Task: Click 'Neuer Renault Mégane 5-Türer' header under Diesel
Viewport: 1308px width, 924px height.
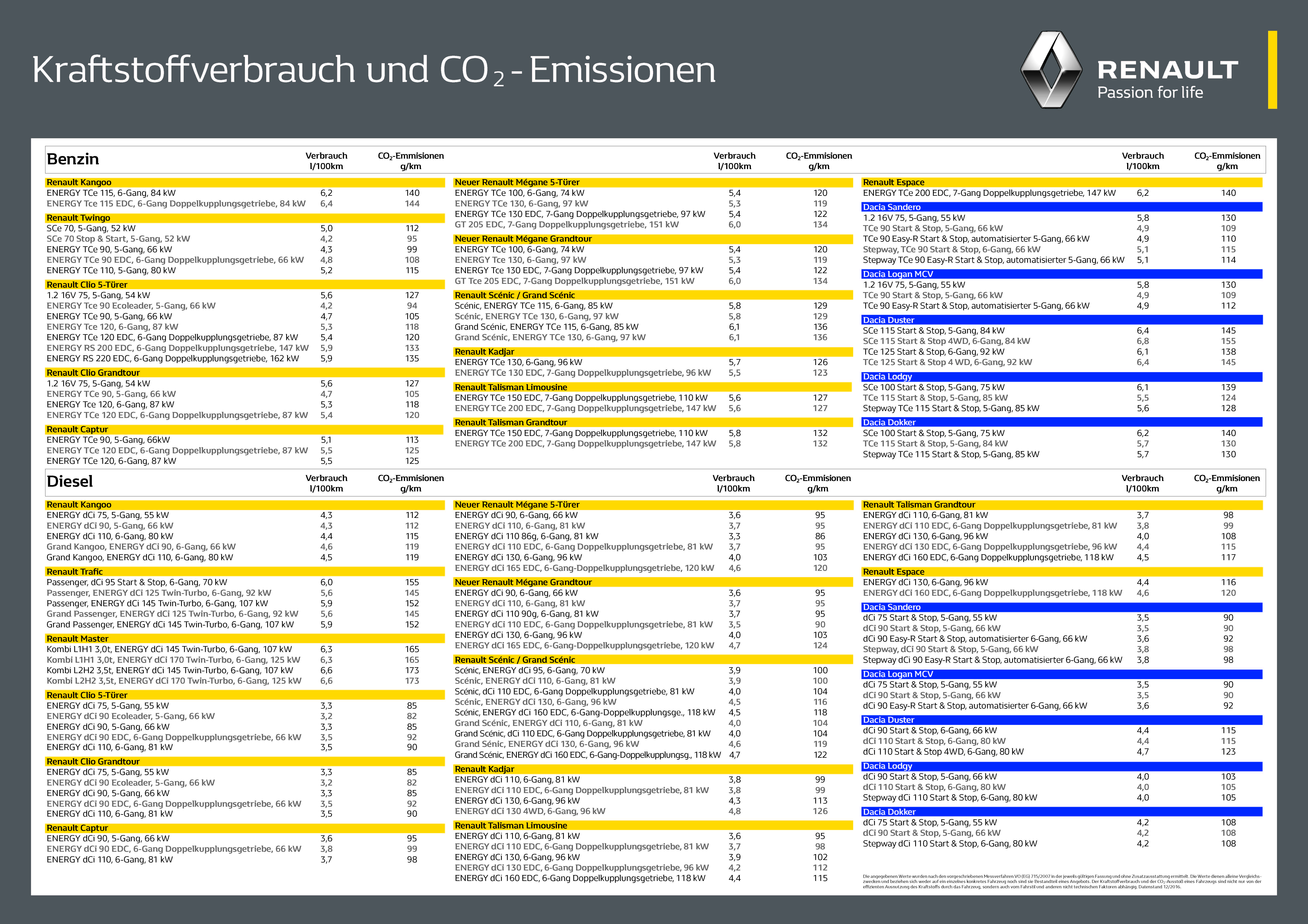Action: coord(654,505)
